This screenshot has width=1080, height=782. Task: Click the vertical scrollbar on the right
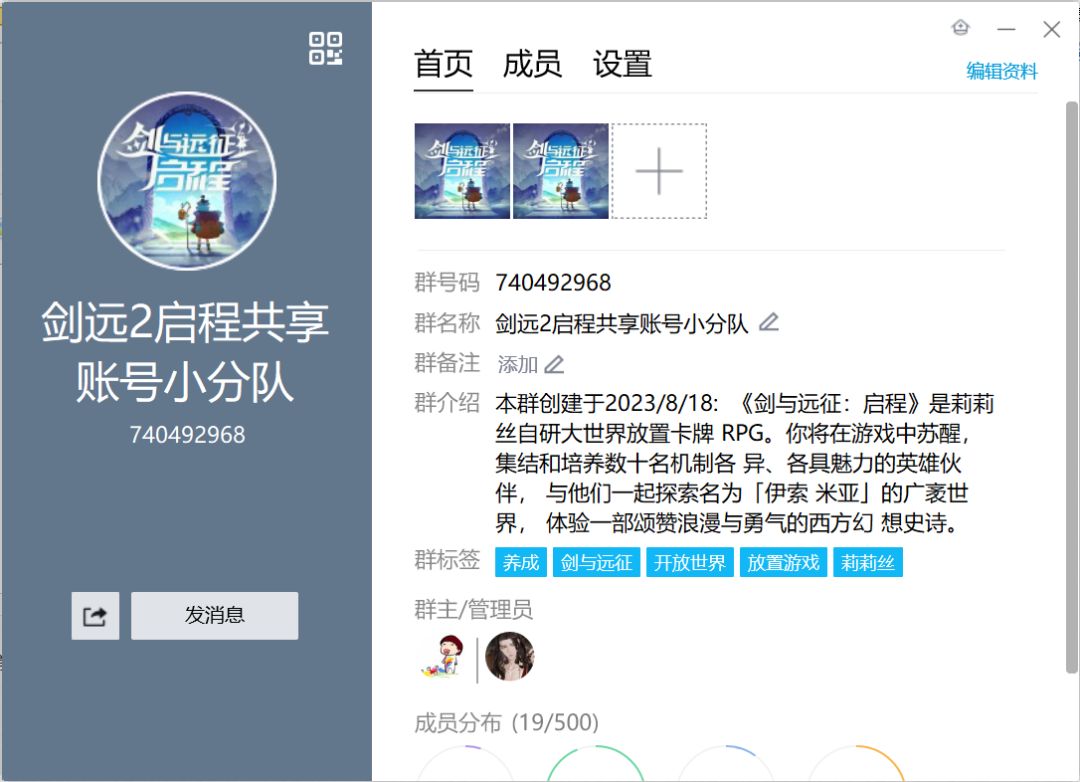(1071, 387)
